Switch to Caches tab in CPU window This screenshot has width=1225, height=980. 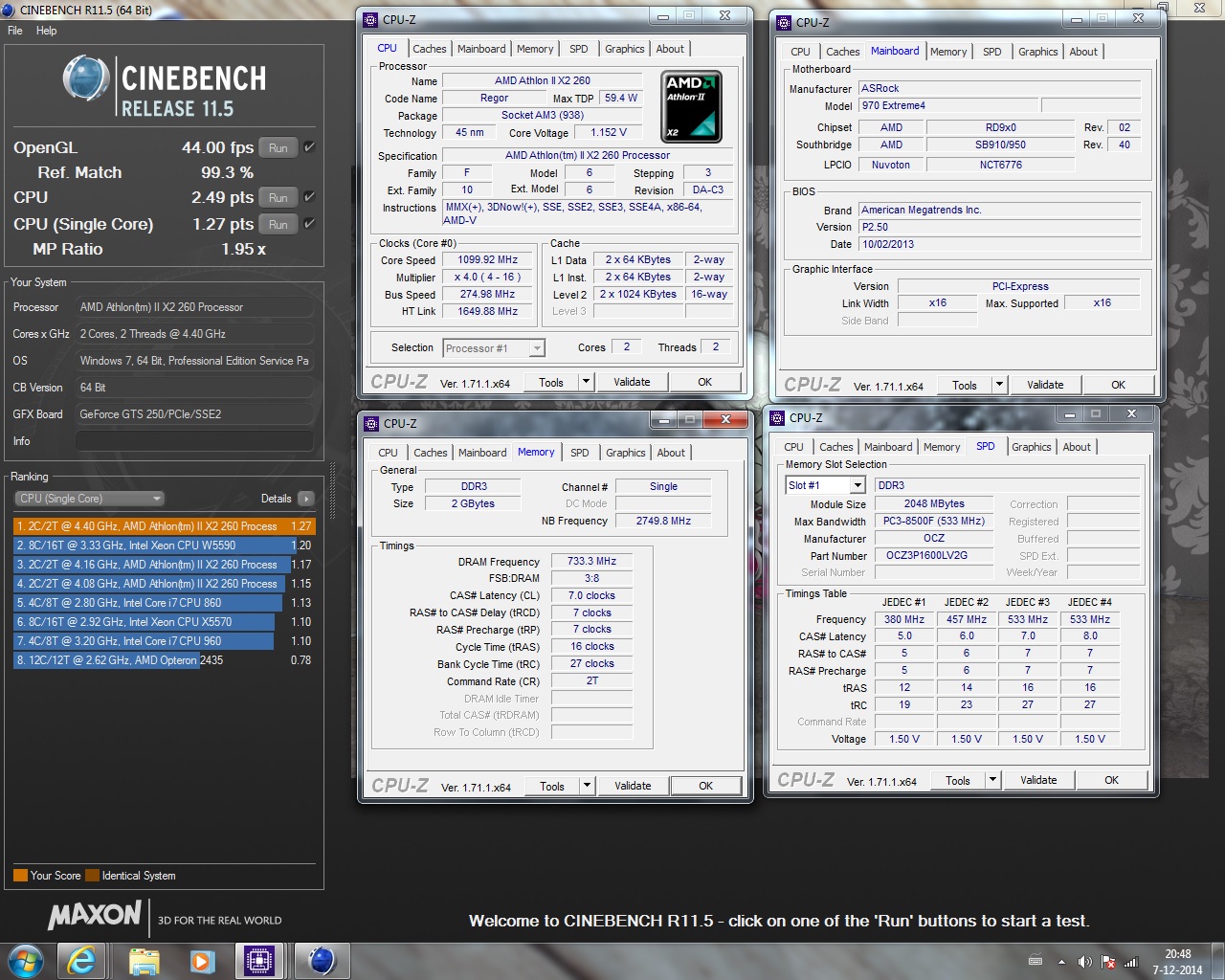[430, 49]
